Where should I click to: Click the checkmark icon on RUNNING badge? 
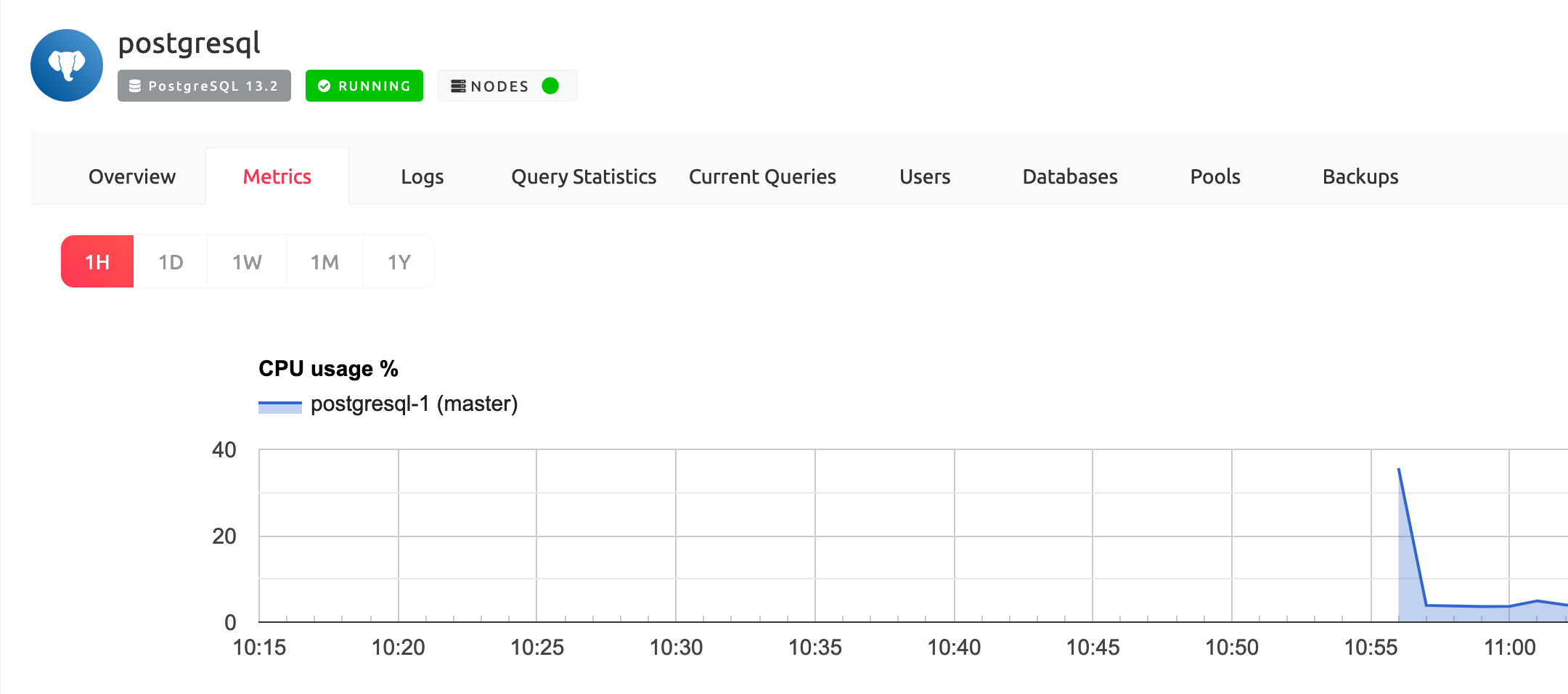click(x=324, y=86)
